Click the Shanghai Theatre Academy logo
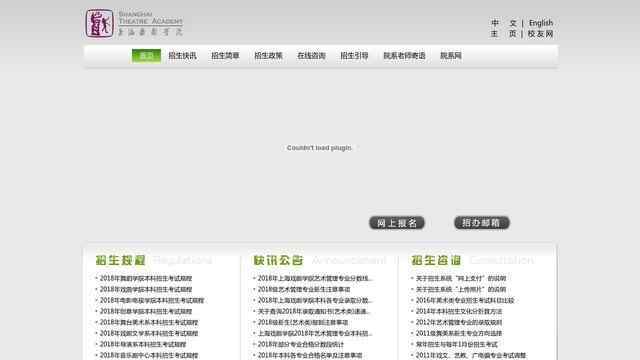Image resolution: width=640 pixels, height=360 pixels. pyautogui.click(x=134, y=24)
